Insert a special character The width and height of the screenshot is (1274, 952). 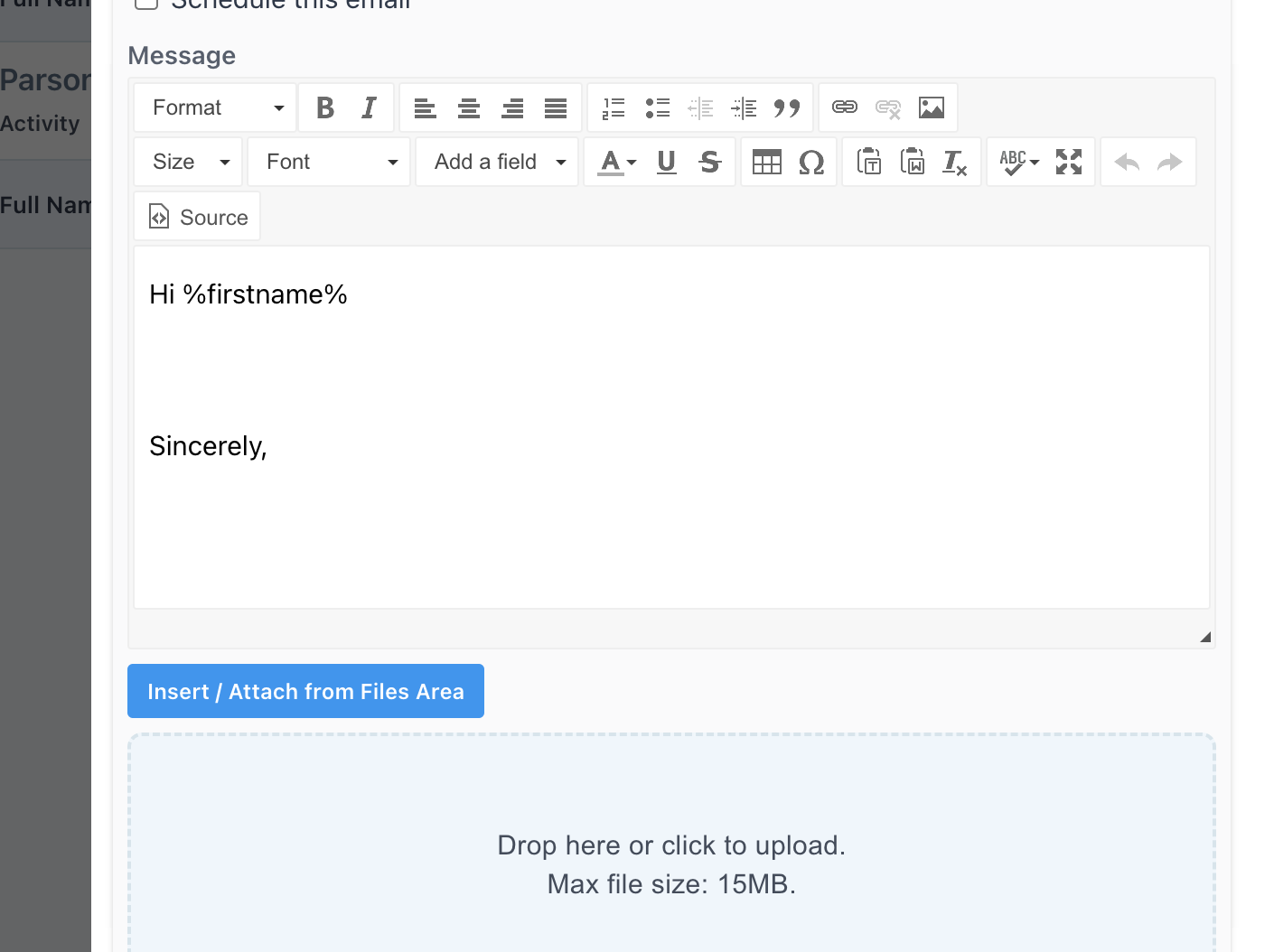point(810,162)
